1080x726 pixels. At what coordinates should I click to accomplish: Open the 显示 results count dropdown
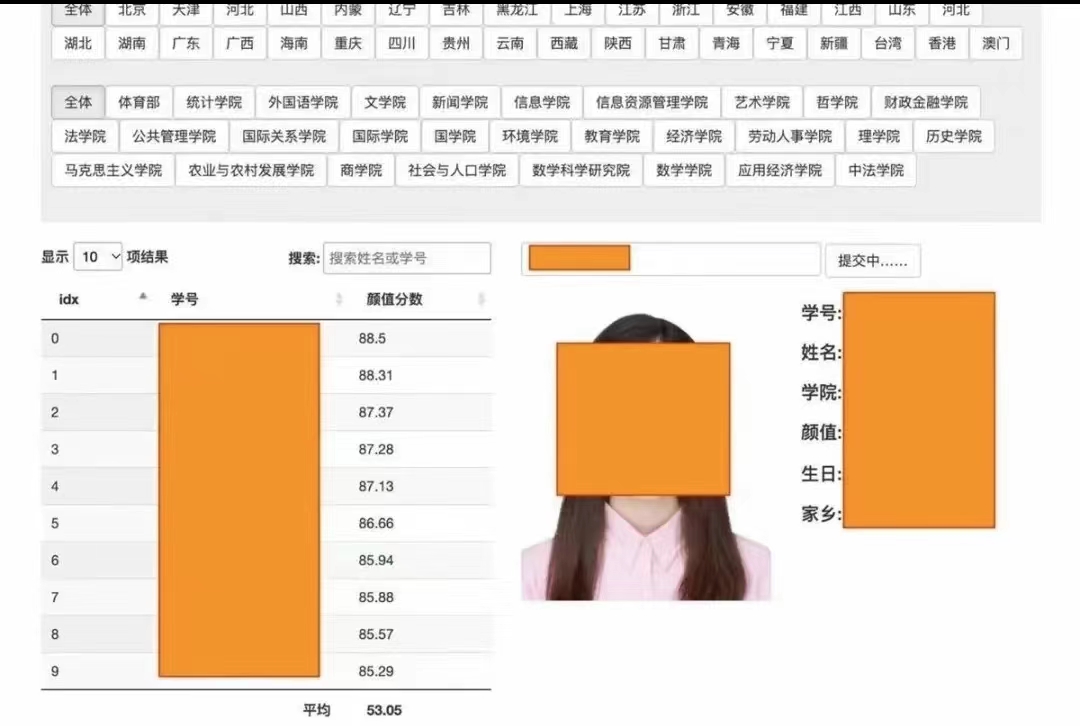coord(100,257)
